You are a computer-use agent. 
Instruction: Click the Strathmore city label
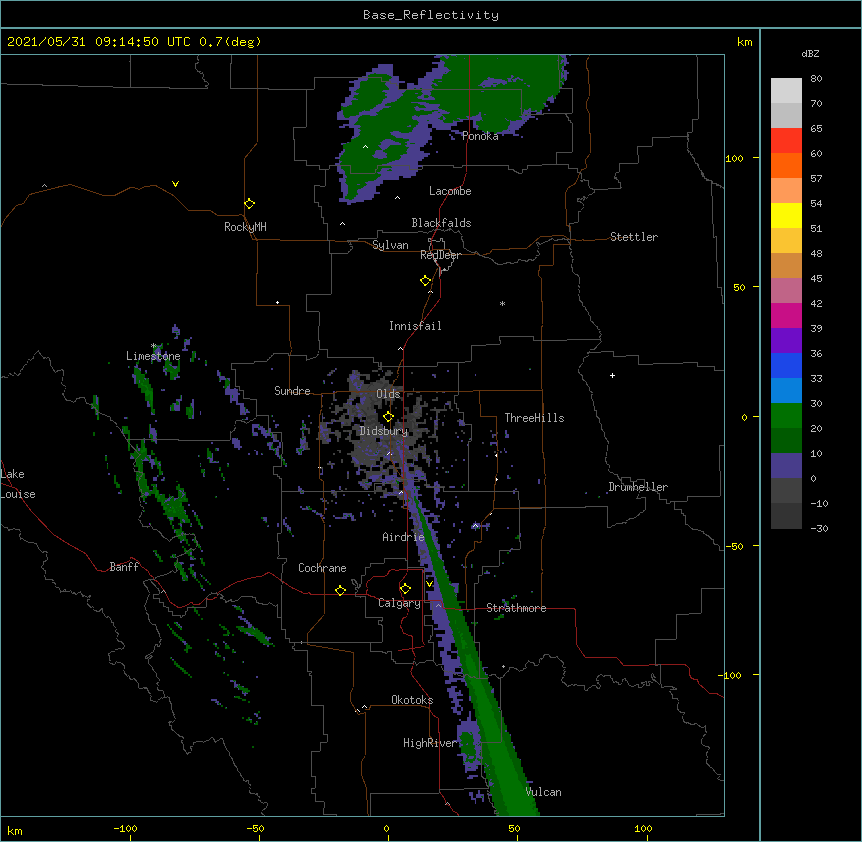(516, 608)
